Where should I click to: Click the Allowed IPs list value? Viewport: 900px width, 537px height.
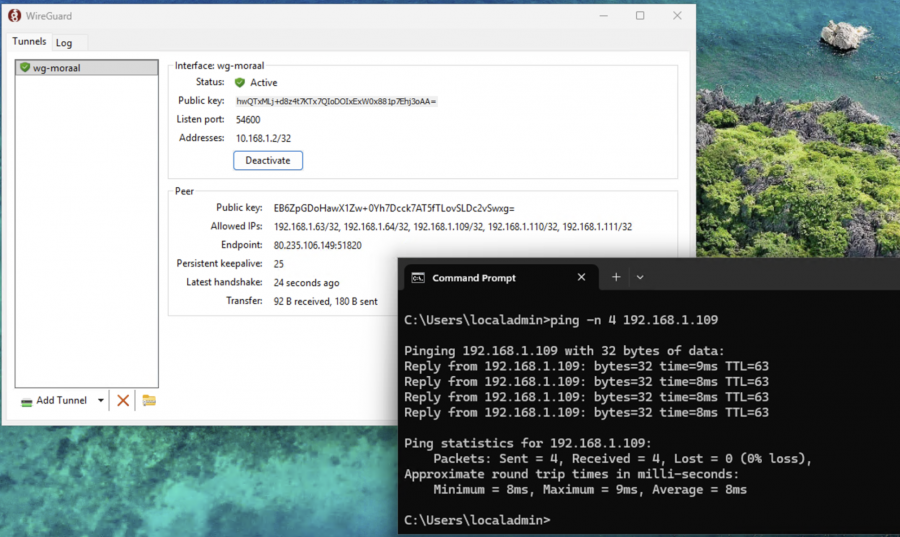tap(453, 227)
